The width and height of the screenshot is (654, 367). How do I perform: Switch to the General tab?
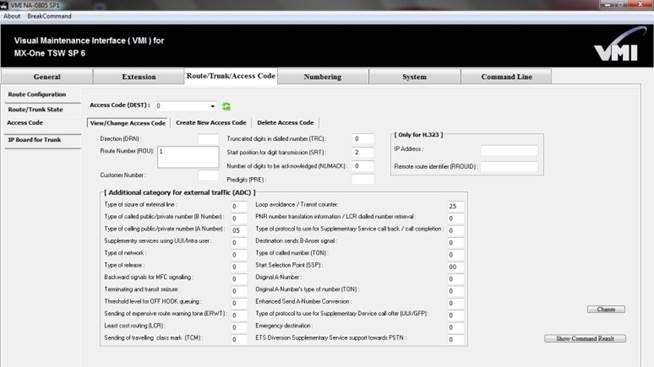[x=47, y=77]
